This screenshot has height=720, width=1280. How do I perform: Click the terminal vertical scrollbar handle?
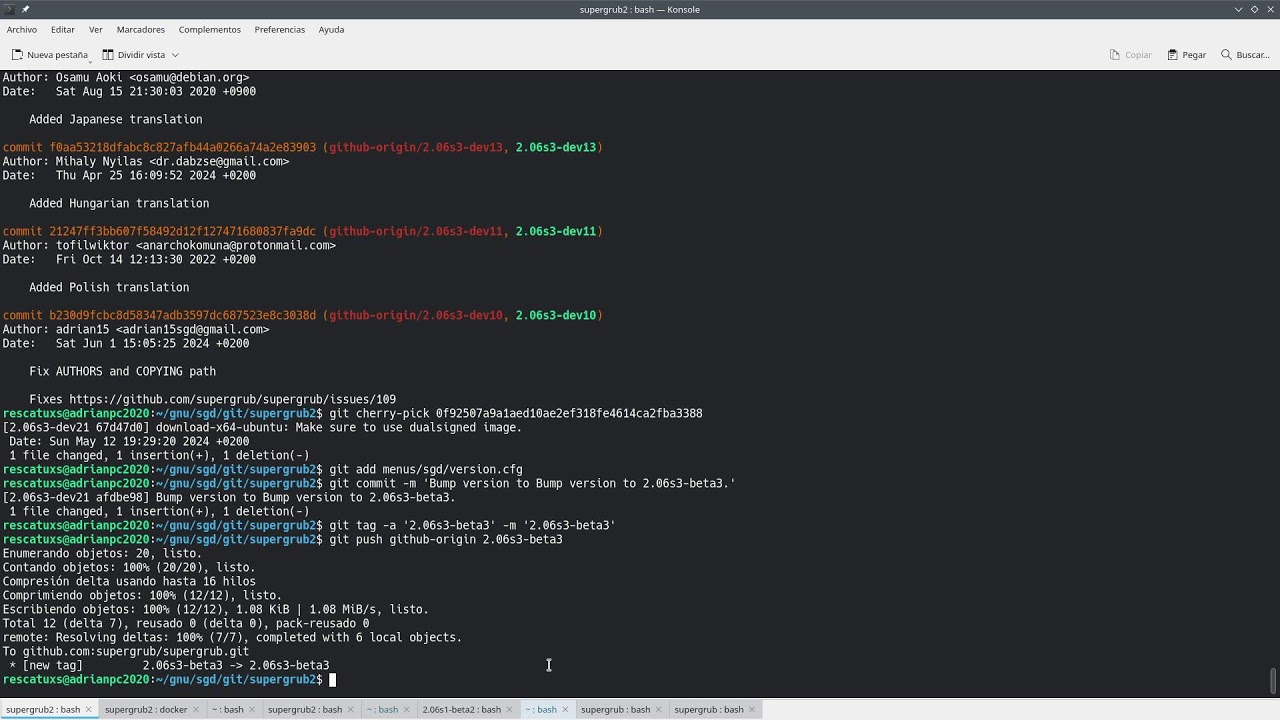(x=1273, y=680)
